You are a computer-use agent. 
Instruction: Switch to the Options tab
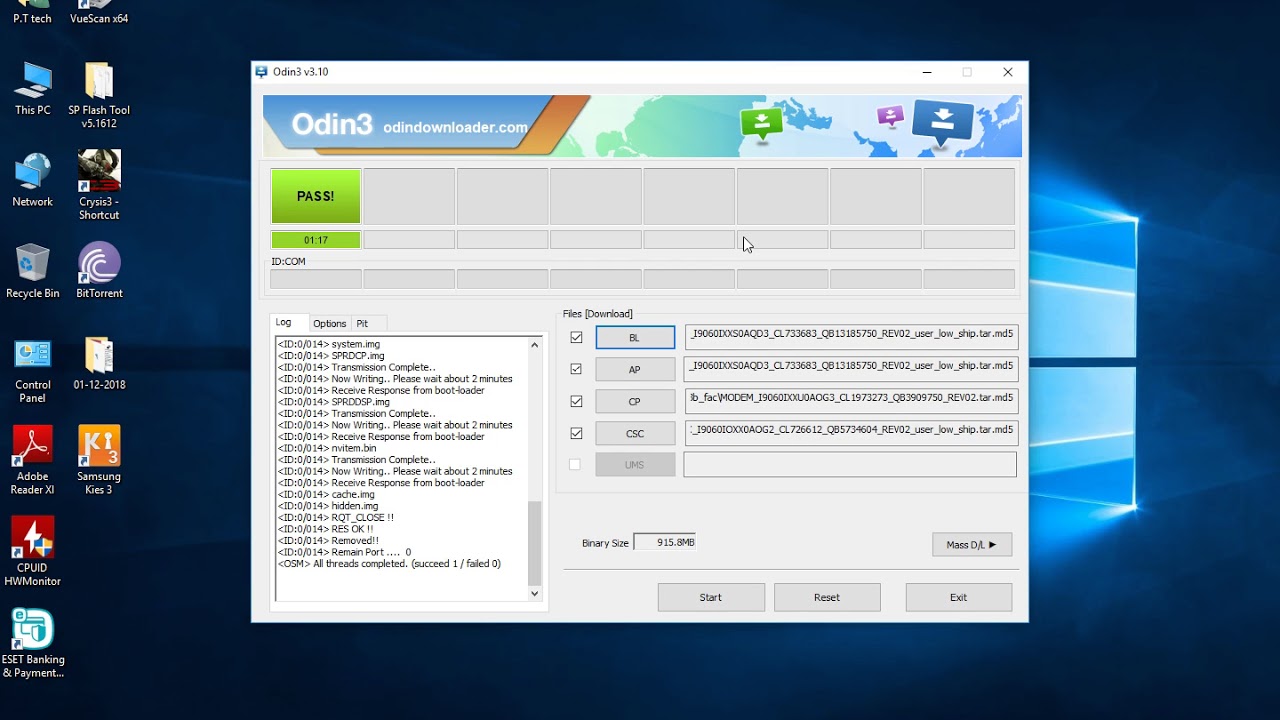[x=329, y=323]
